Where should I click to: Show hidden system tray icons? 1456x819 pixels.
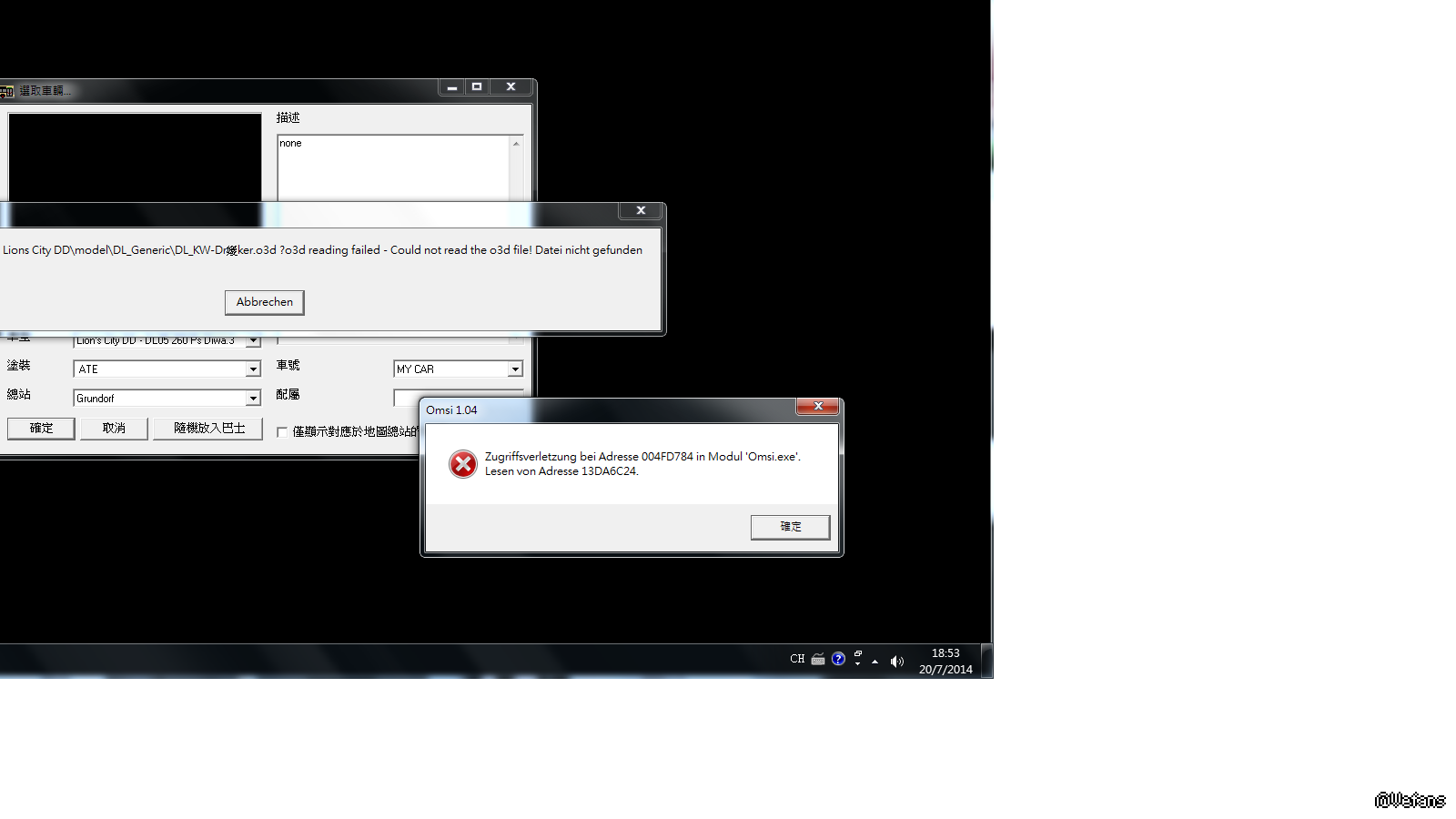pos(875,662)
